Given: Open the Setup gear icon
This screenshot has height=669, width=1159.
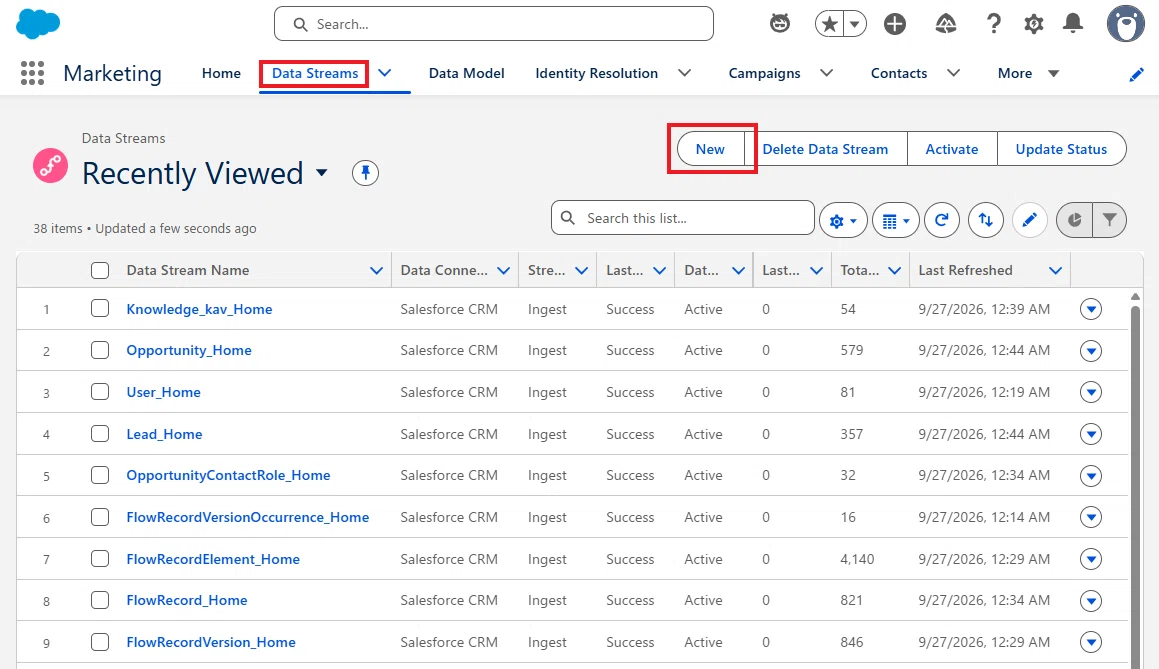Looking at the screenshot, I should click(1033, 24).
